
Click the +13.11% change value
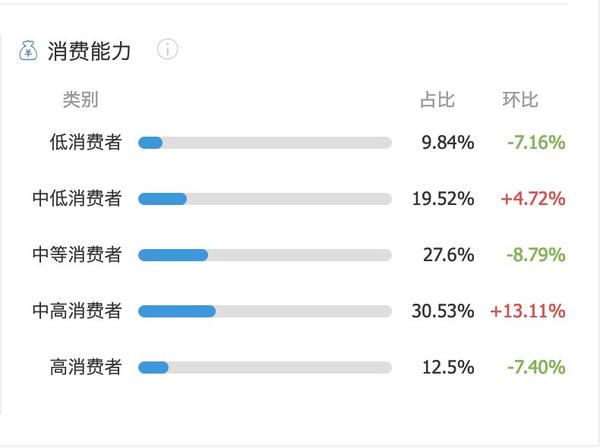528,311
